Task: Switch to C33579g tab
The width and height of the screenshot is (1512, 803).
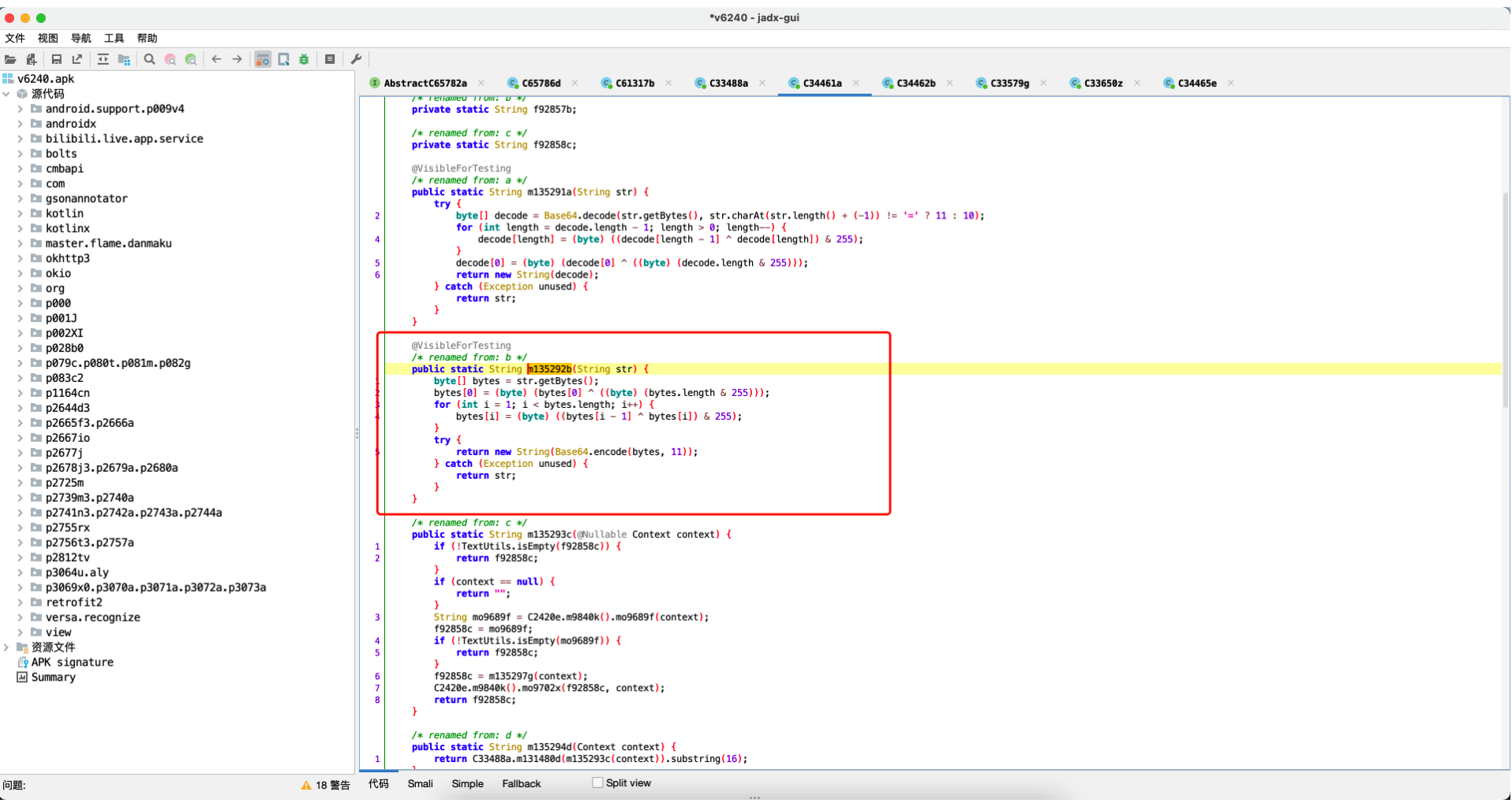Action: (x=1009, y=83)
